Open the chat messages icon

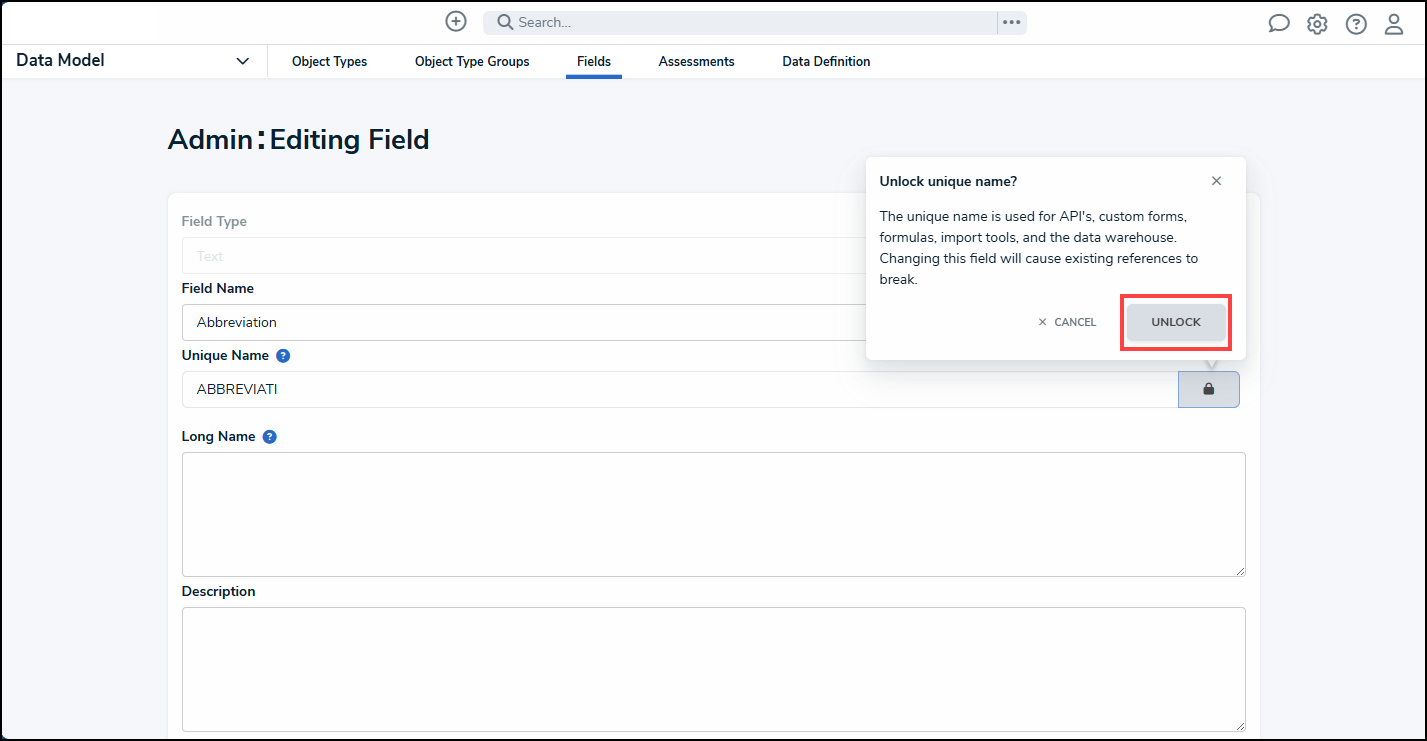point(1278,24)
